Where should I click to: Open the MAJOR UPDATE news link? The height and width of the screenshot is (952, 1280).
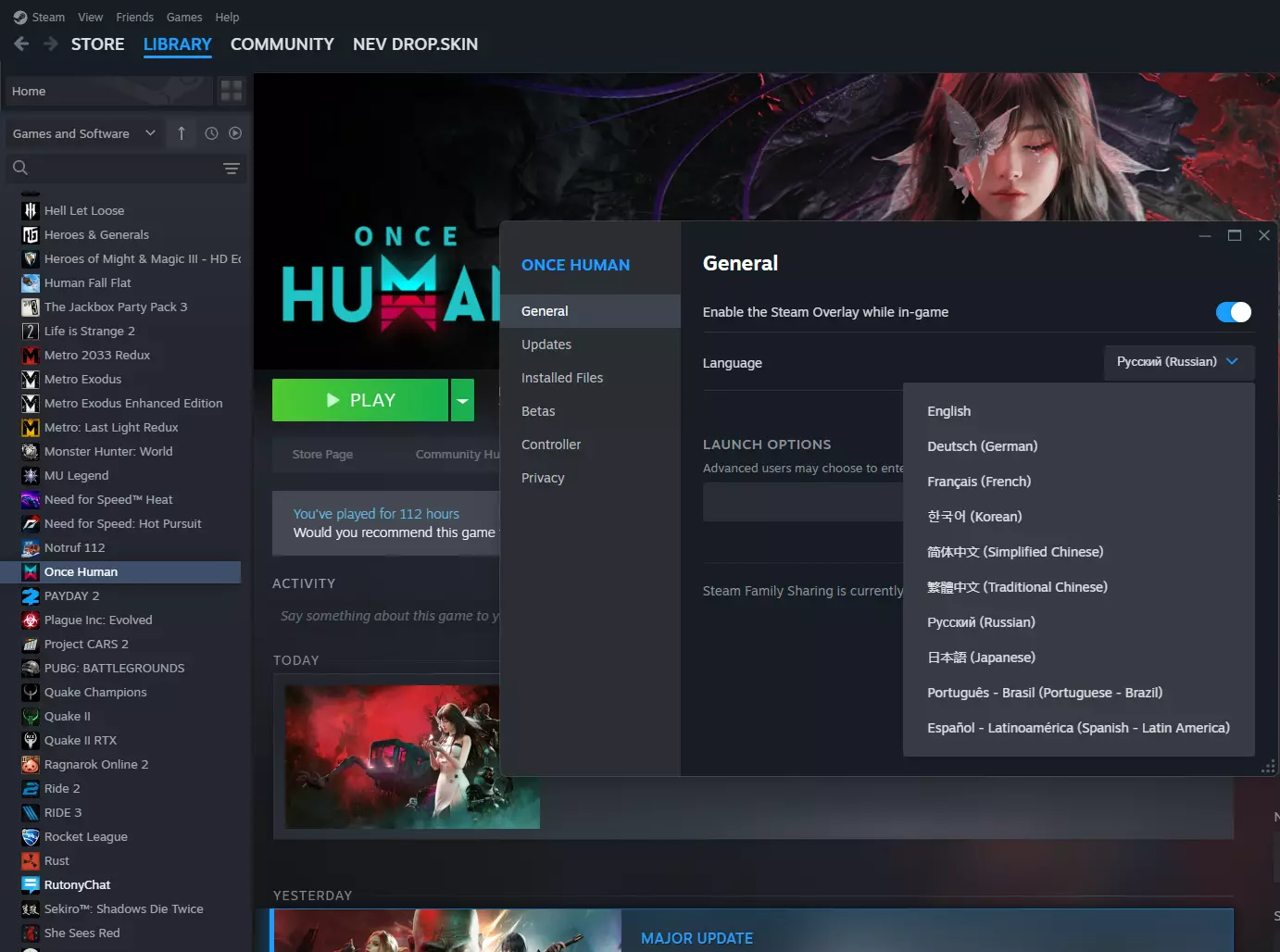point(696,938)
